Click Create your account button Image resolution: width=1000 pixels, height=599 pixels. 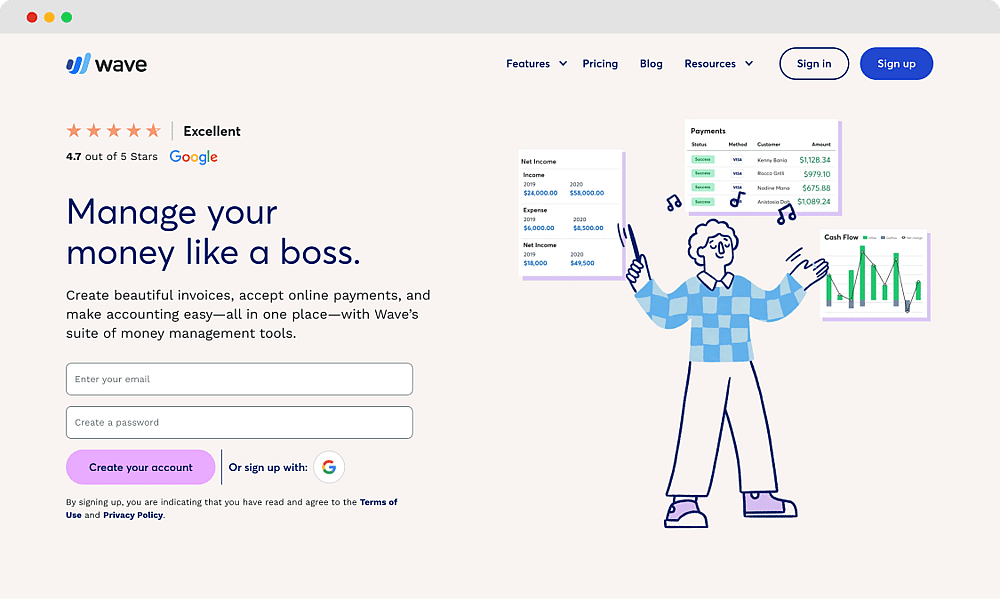coord(140,467)
